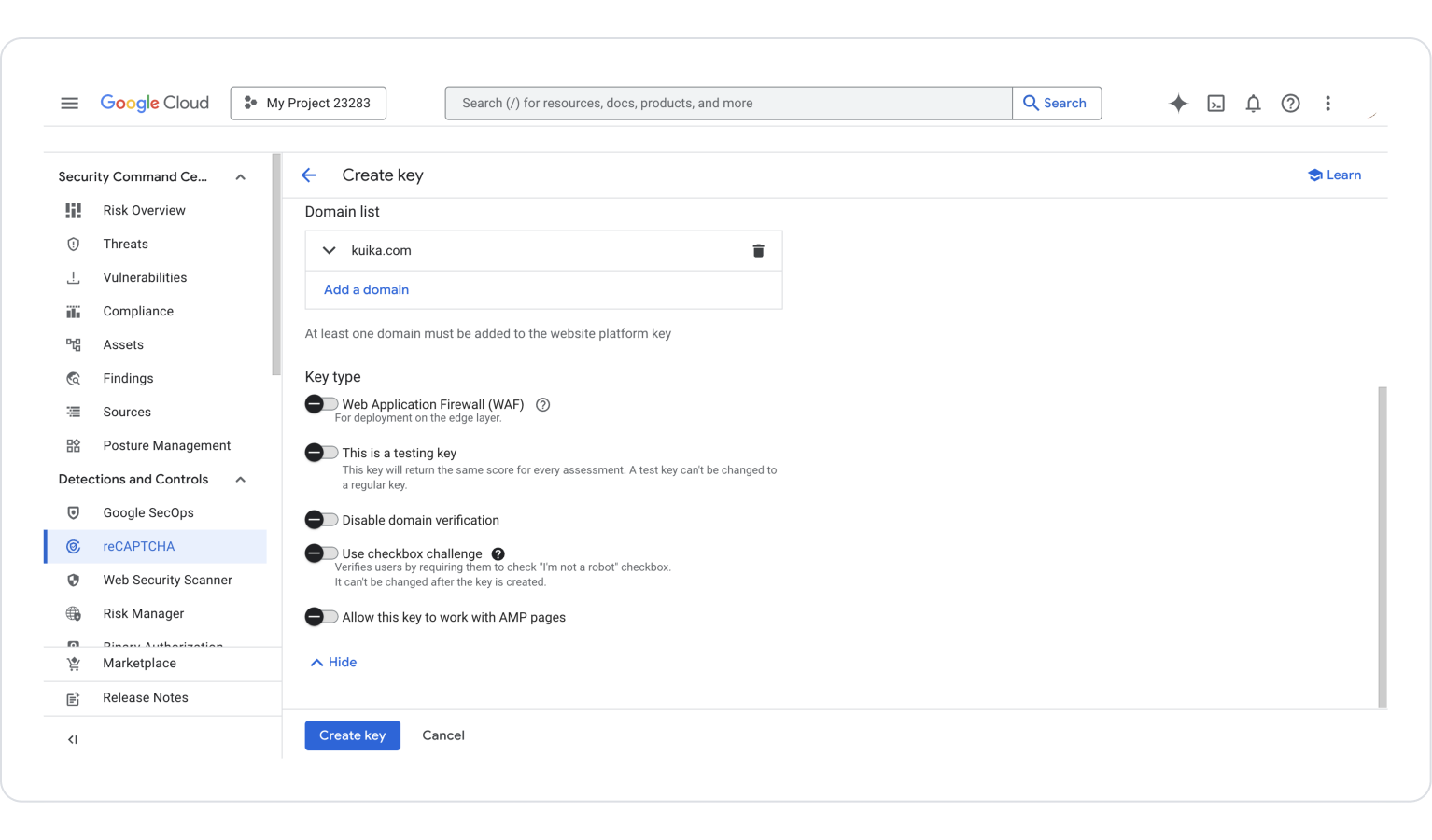This screenshot has width=1432, height=840.
Task: Click the Add a domain link
Action: 366,290
